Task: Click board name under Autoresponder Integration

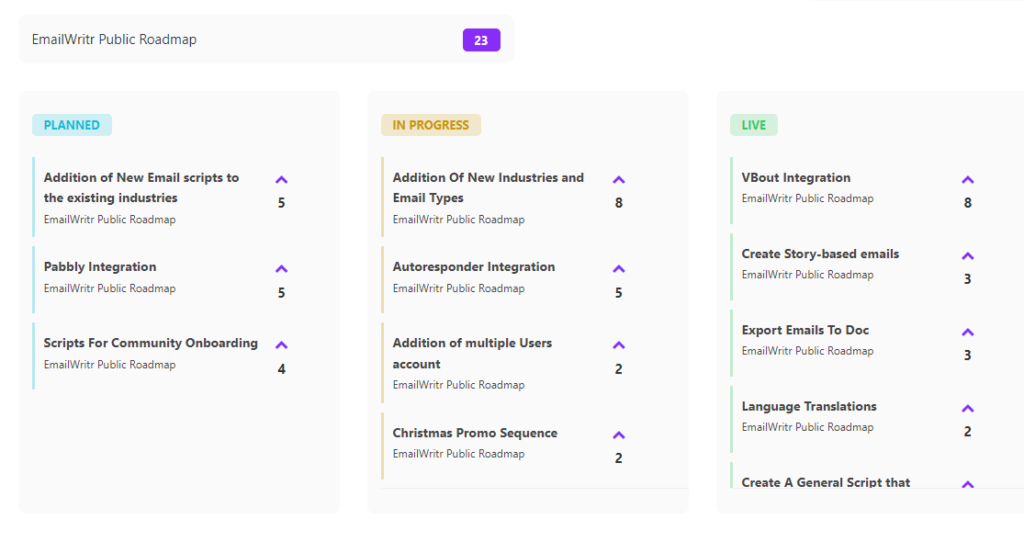Action: pos(458,288)
